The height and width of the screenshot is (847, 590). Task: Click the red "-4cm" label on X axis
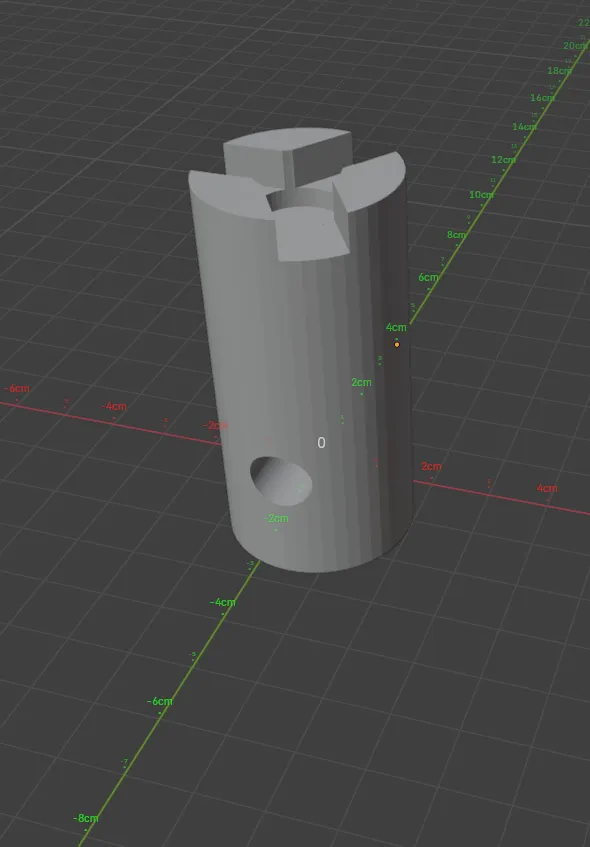(114, 407)
